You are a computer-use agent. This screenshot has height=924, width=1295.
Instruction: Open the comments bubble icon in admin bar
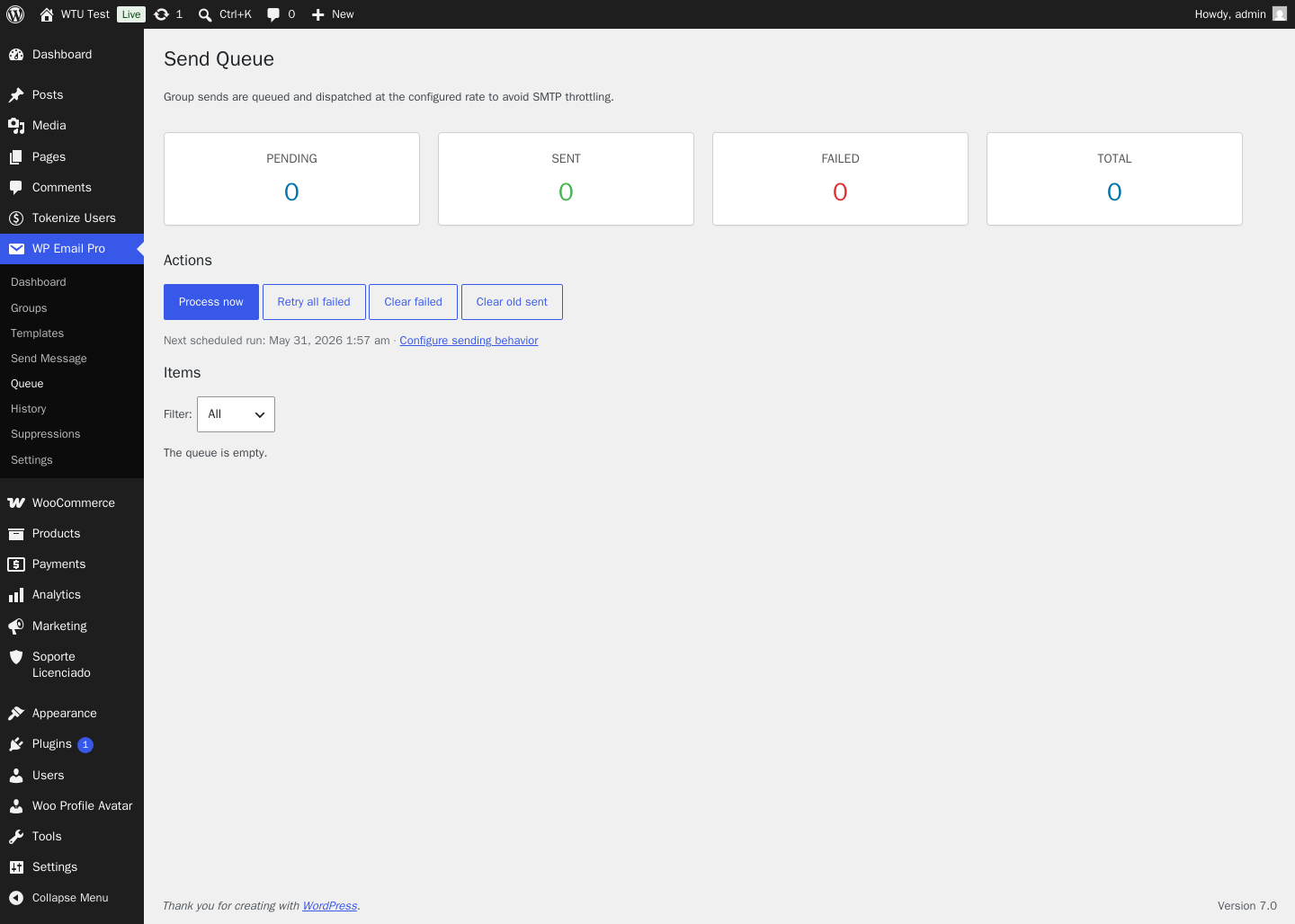pyautogui.click(x=273, y=14)
